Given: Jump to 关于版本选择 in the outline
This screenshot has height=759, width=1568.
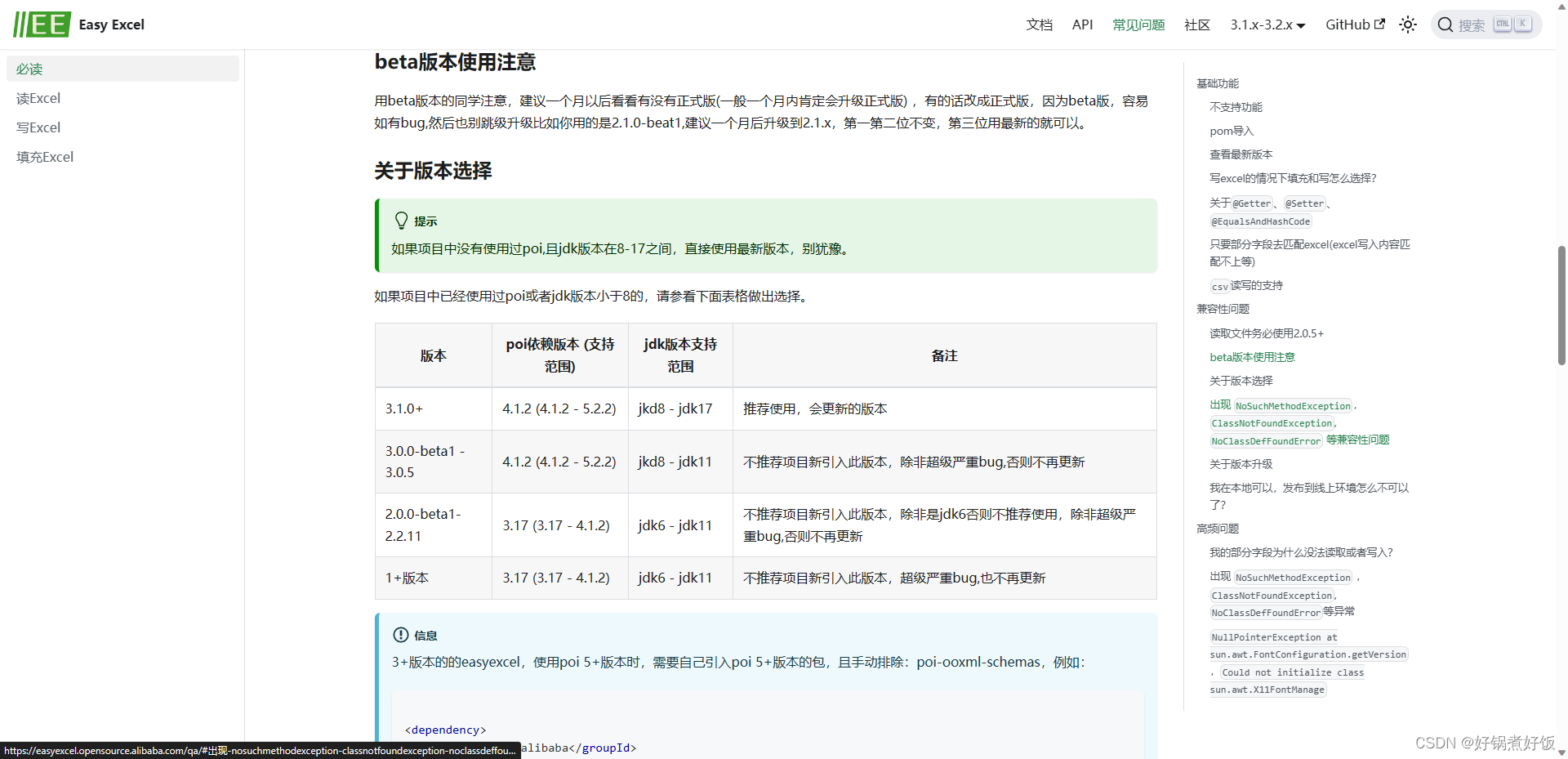Looking at the screenshot, I should point(1240,381).
